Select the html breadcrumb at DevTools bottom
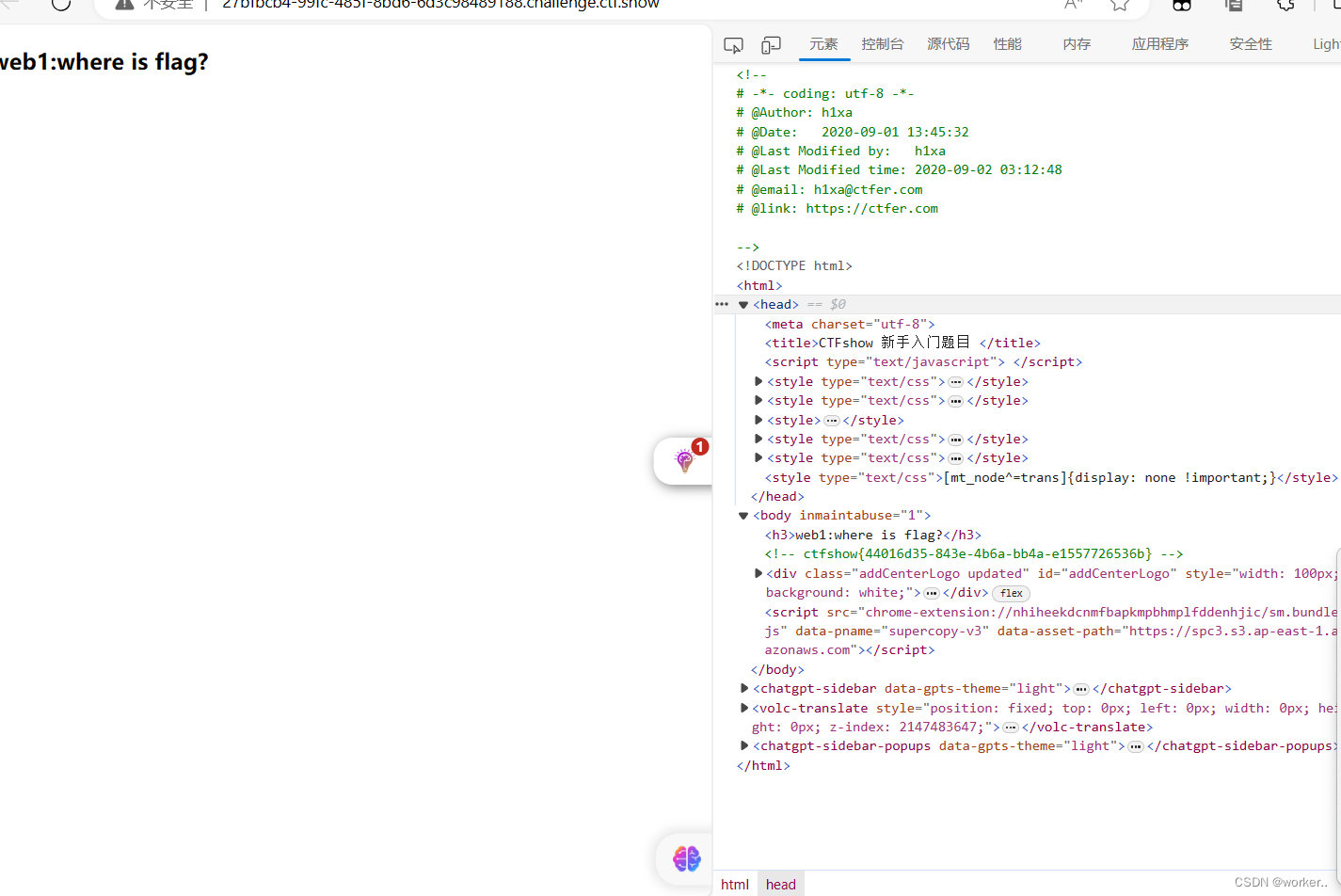This screenshot has width=1341, height=896. (x=735, y=884)
